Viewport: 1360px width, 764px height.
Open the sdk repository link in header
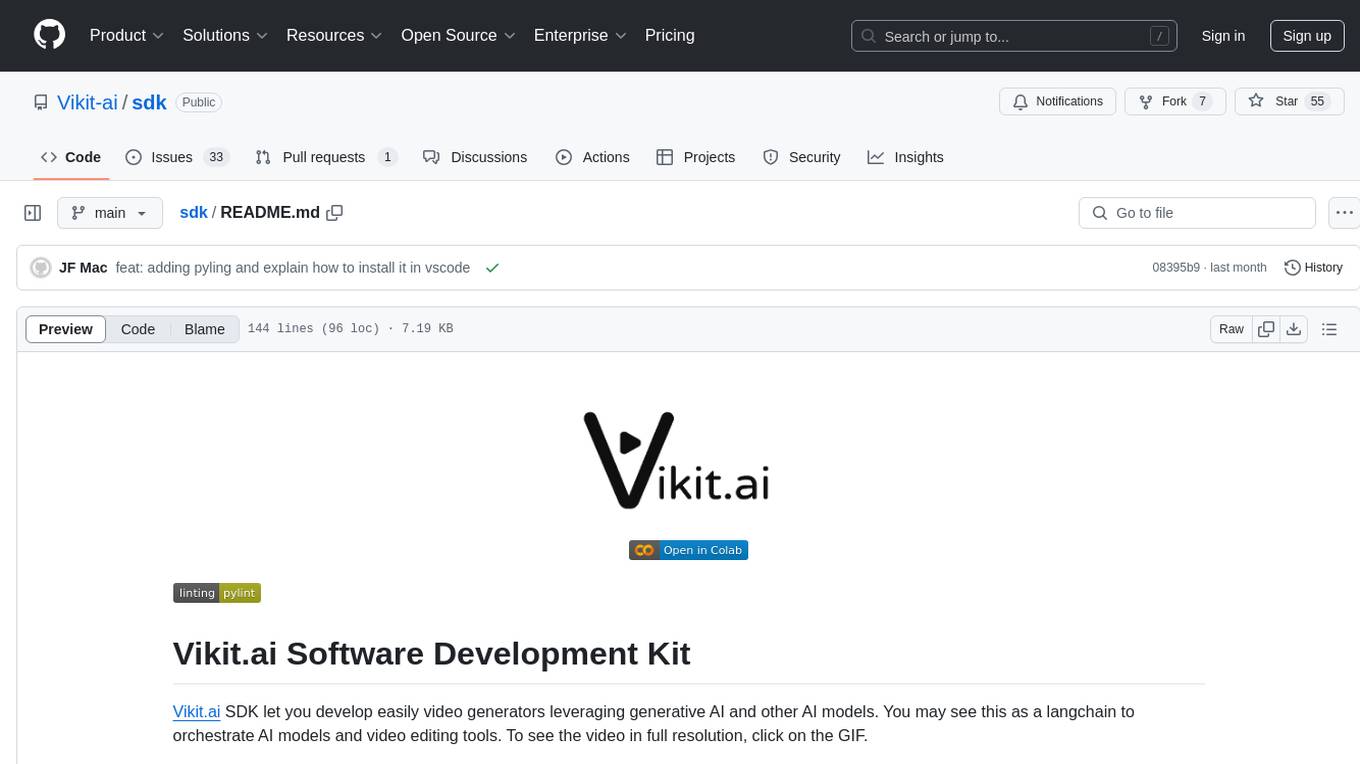149,102
